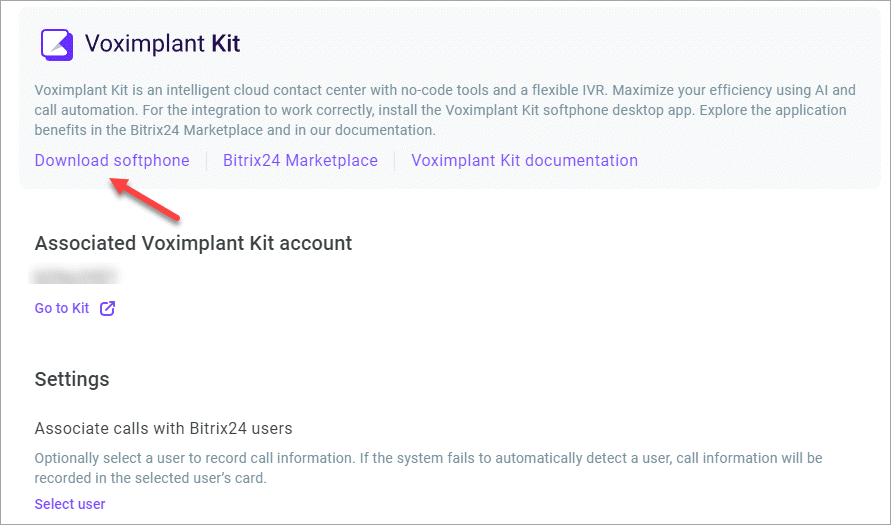Click the external-link icon beside Go to Kit

coord(107,308)
